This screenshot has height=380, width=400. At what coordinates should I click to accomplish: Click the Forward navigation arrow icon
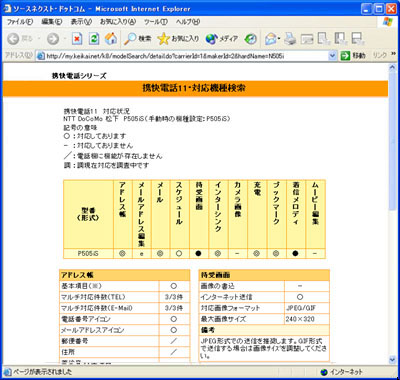[53, 39]
